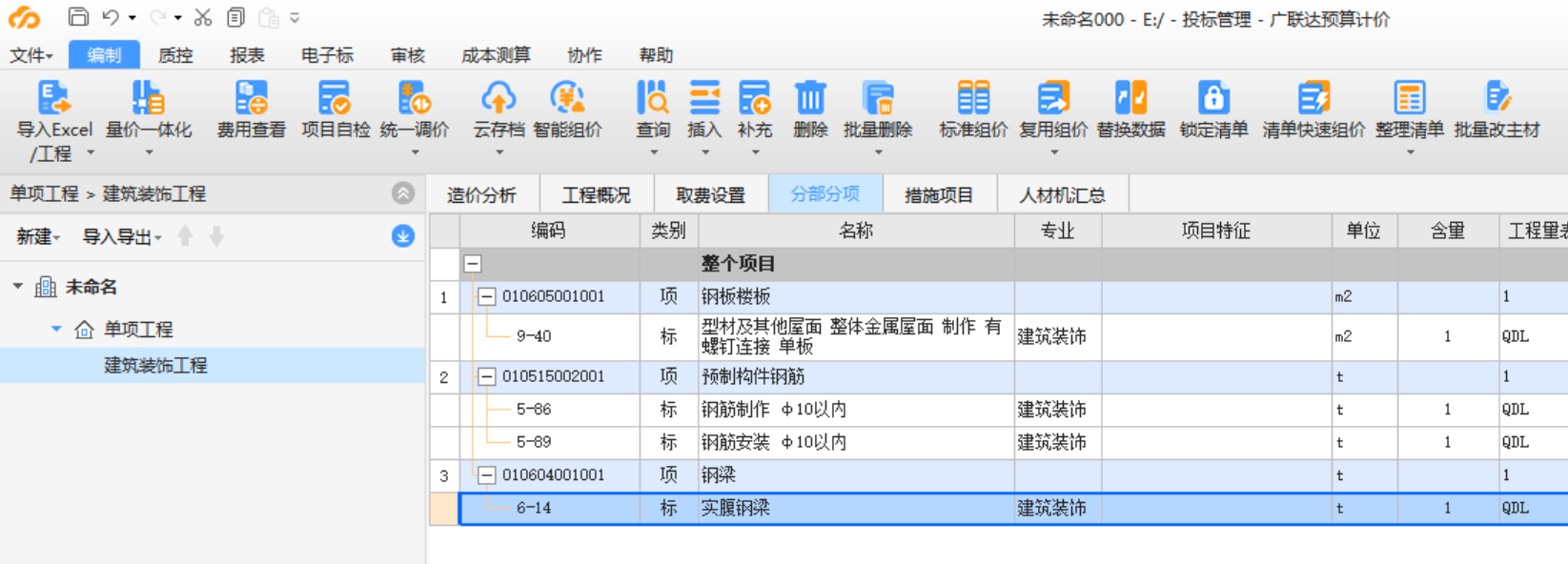Click the cut scissors icon

[x=203, y=17]
